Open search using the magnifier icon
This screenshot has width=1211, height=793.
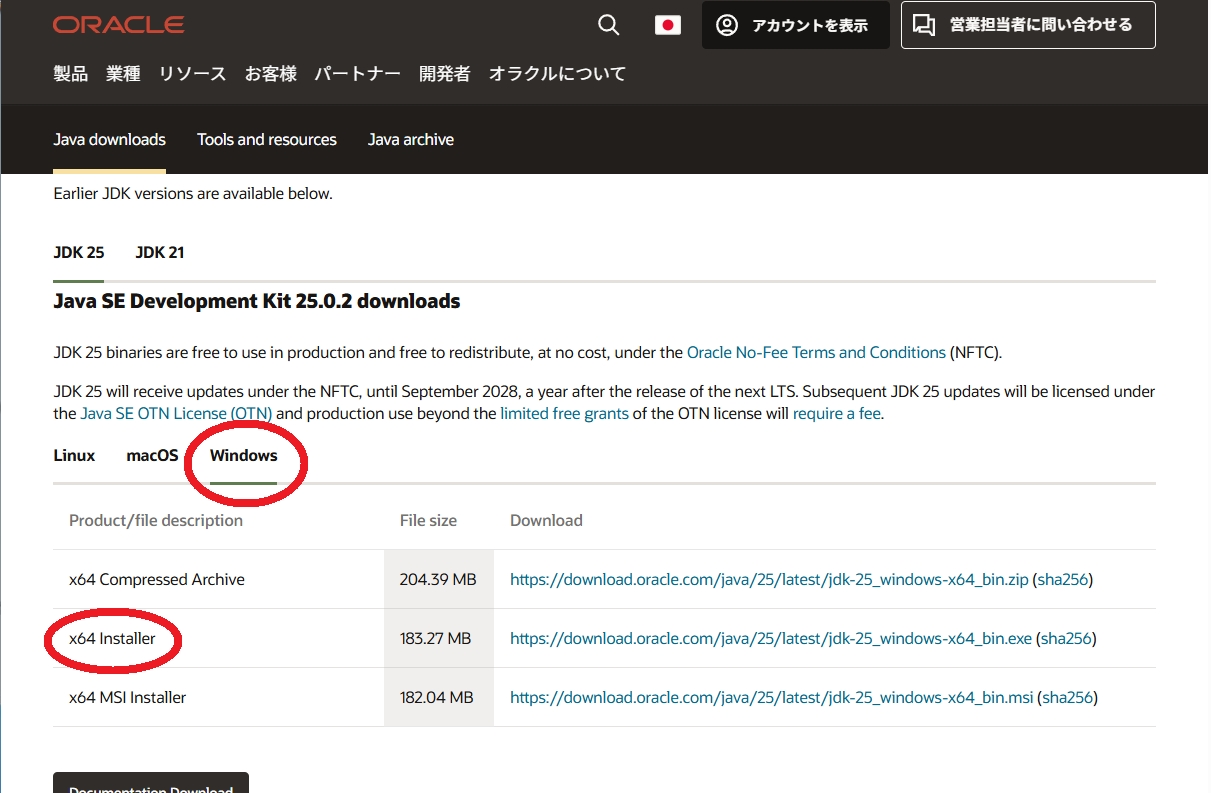coord(608,24)
